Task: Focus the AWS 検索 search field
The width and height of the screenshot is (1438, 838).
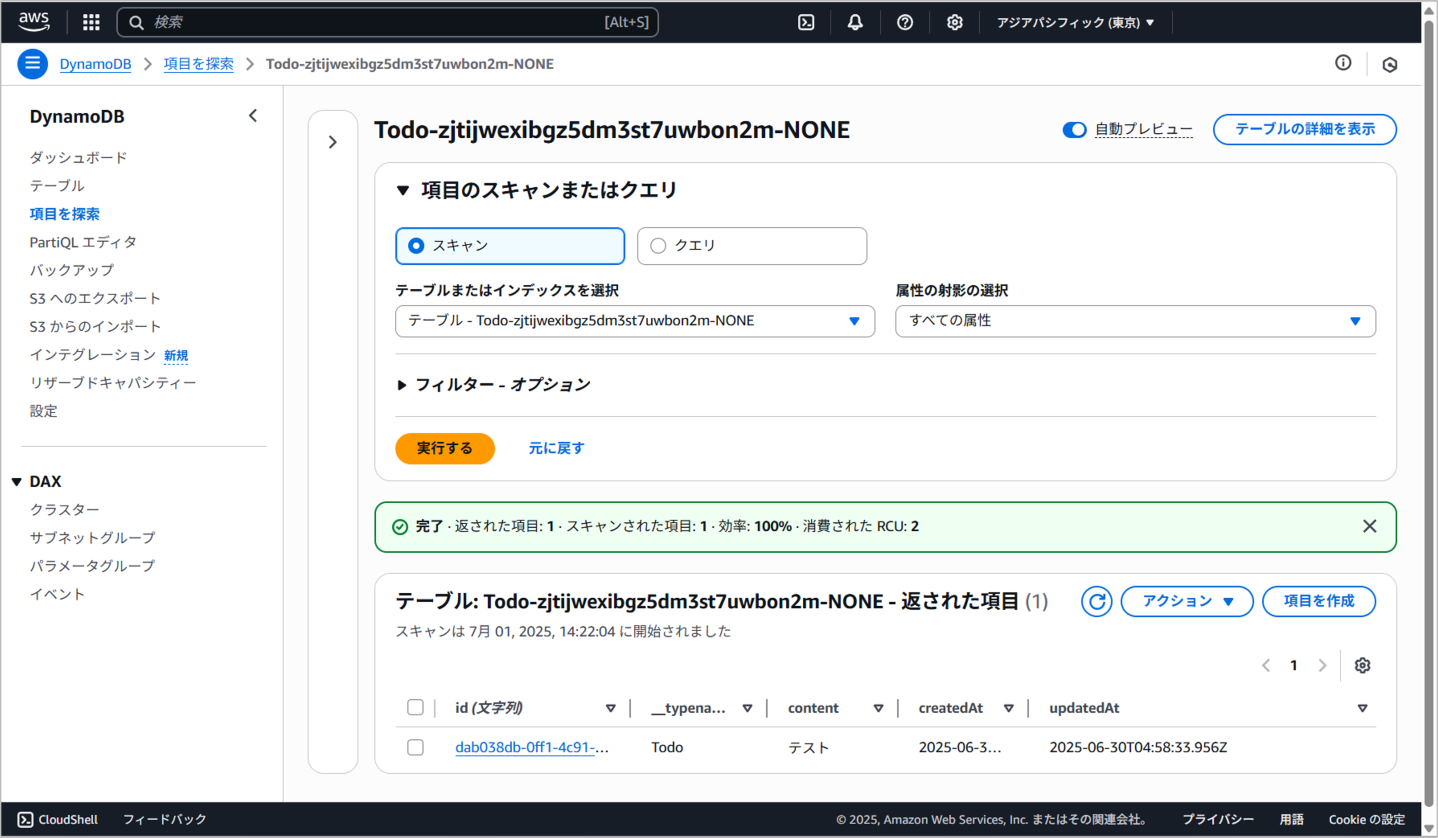Action: (388, 22)
